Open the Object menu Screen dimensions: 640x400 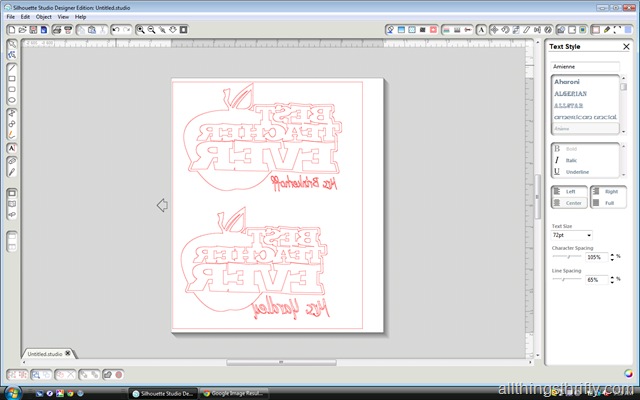pyautogui.click(x=44, y=17)
